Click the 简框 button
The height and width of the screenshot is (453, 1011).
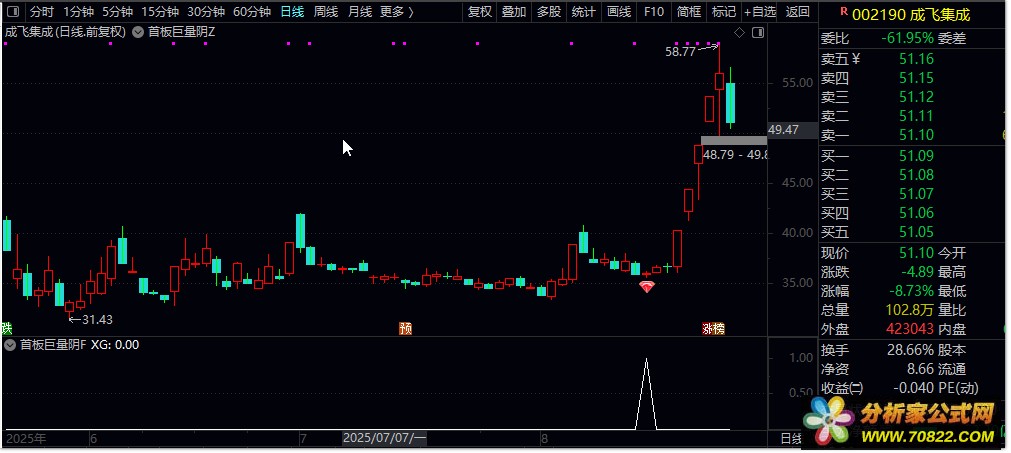click(689, 12)
